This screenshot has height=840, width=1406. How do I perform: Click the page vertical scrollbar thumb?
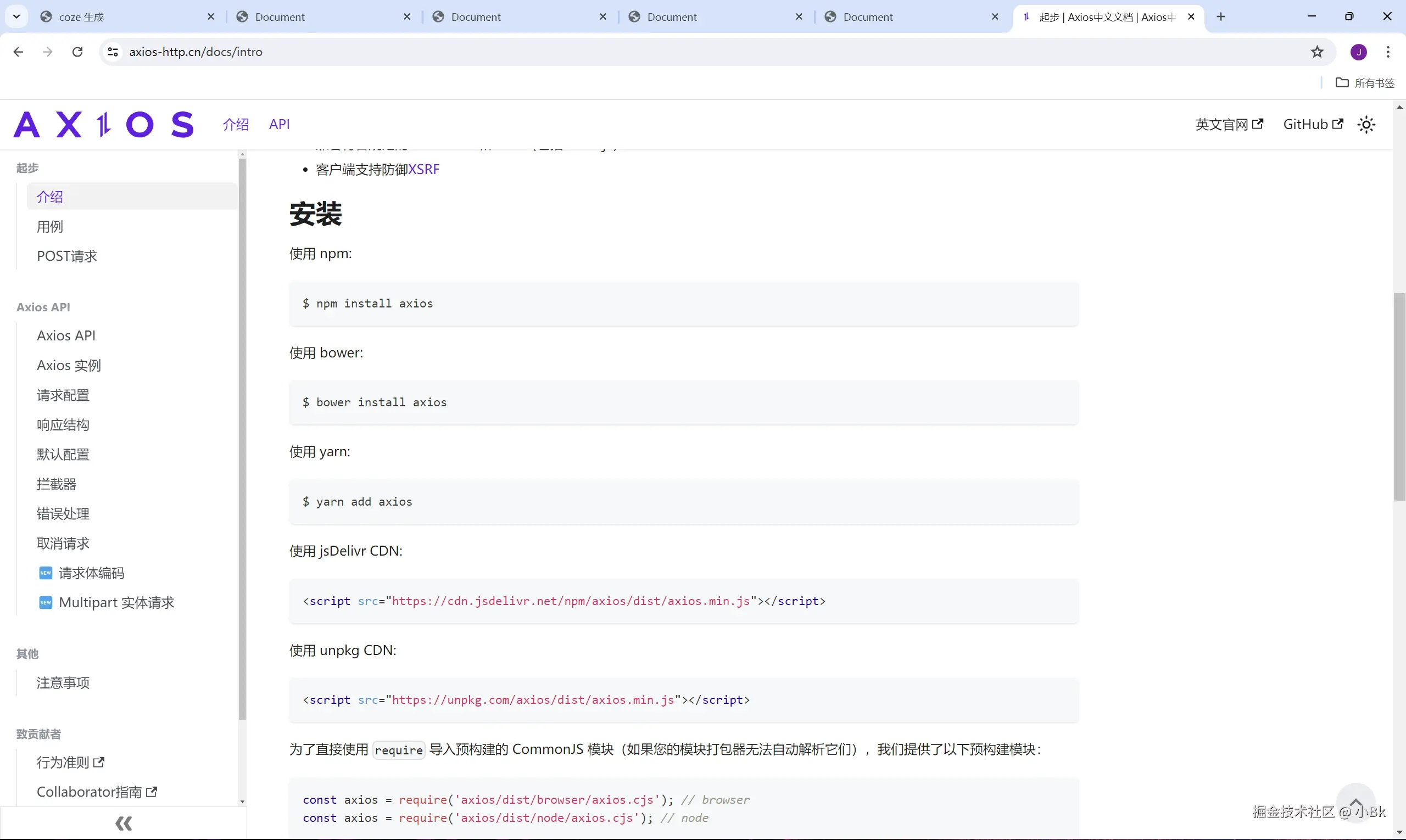pos(1399,396)
